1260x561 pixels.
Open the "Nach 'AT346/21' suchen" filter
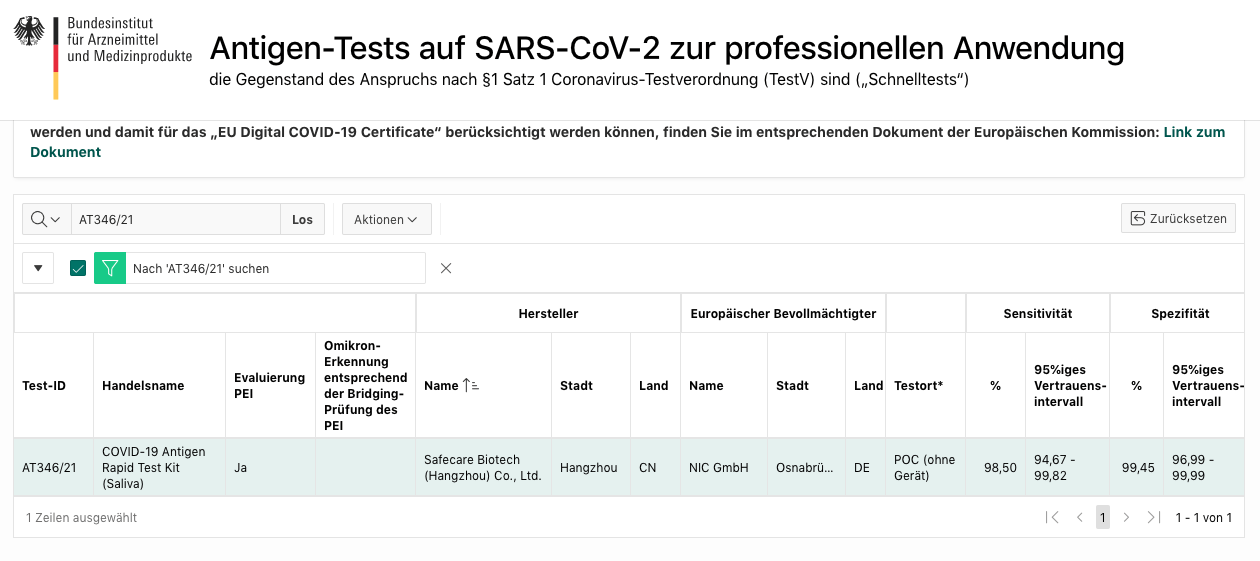click(x=275, y=268)
